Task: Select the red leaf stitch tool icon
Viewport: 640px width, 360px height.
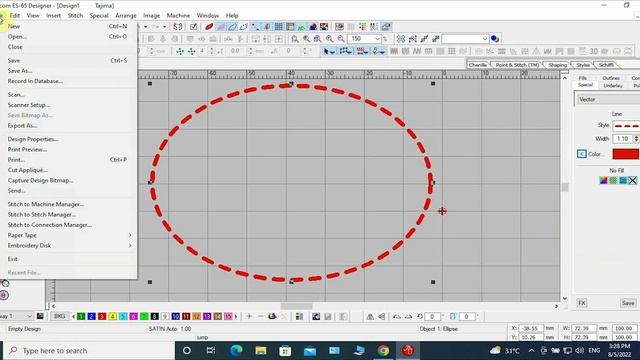Action: pos(209,27)
